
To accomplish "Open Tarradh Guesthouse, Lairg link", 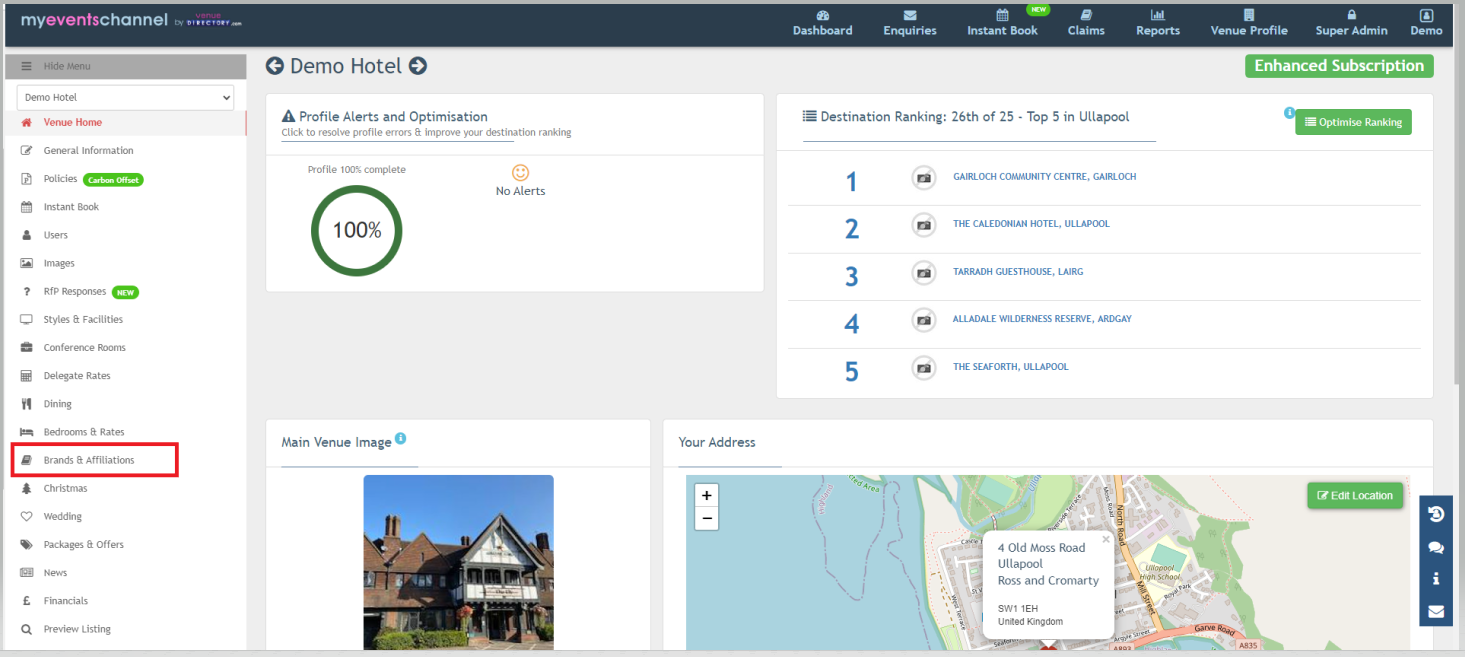I will click(1018, 272).
